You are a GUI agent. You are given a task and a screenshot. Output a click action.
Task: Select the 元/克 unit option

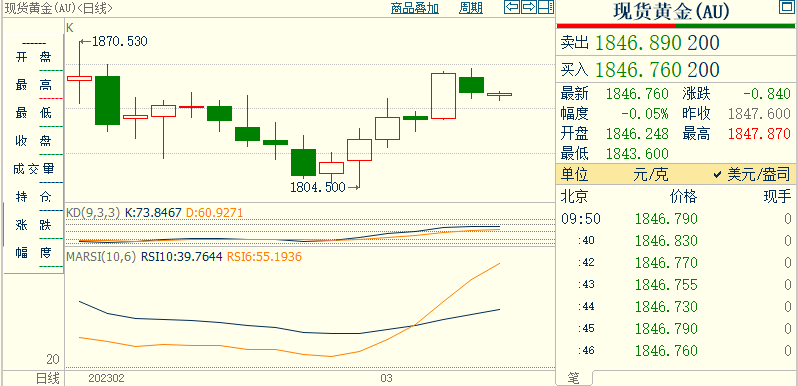coord(650,175)
